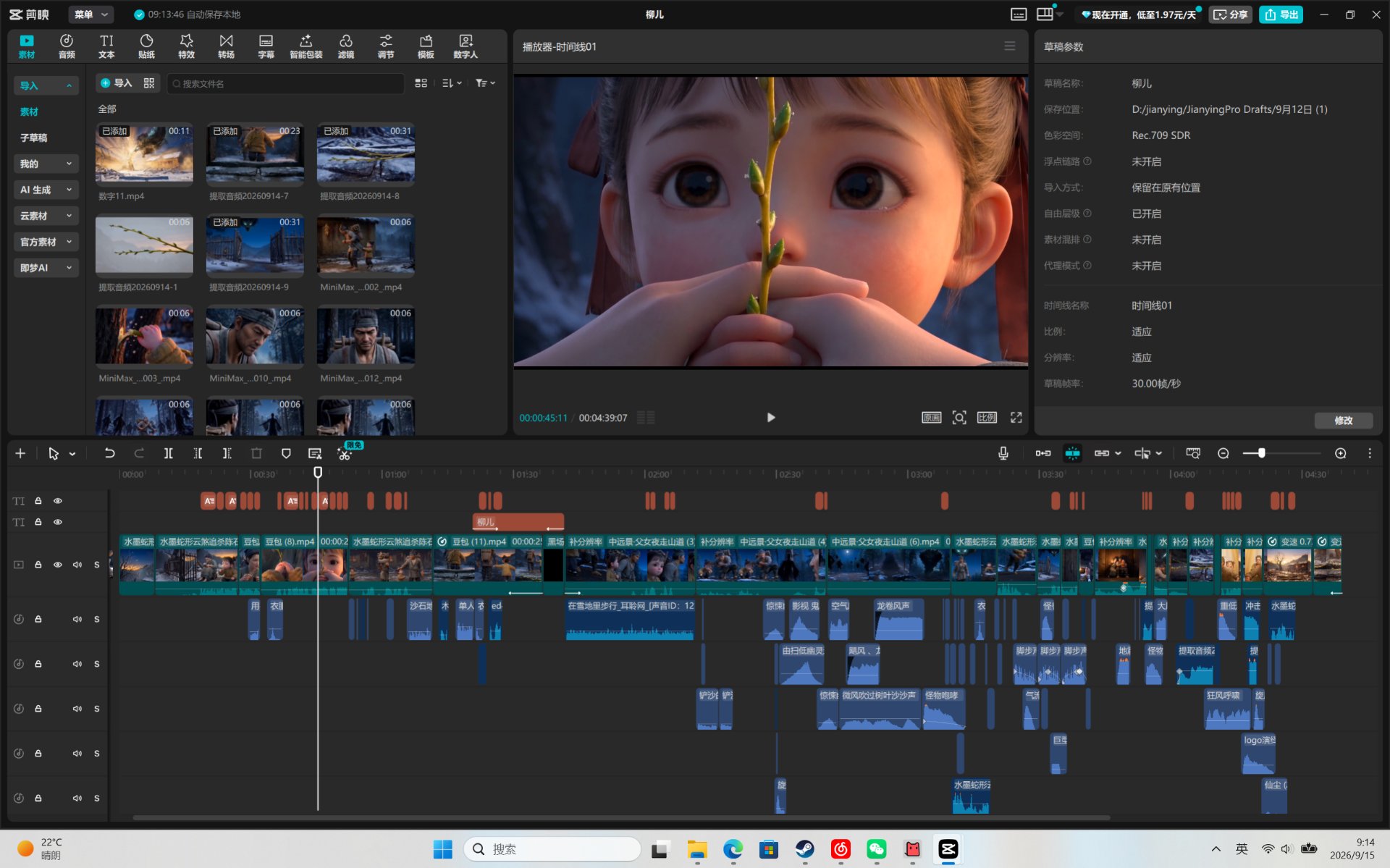Hide the second text track with eye icon
1390x868 pixels.
(58, 522)
